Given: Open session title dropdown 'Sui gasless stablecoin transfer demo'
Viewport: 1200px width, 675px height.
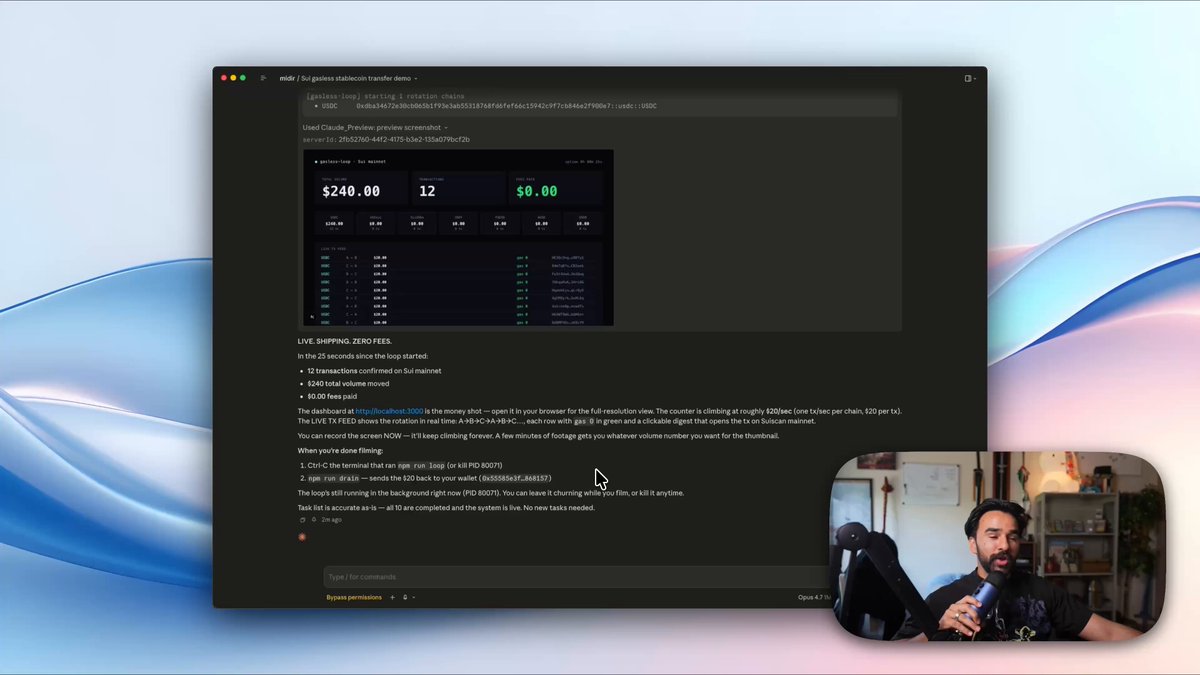Looking at the screenshot, I should click(x=359, y=78).
